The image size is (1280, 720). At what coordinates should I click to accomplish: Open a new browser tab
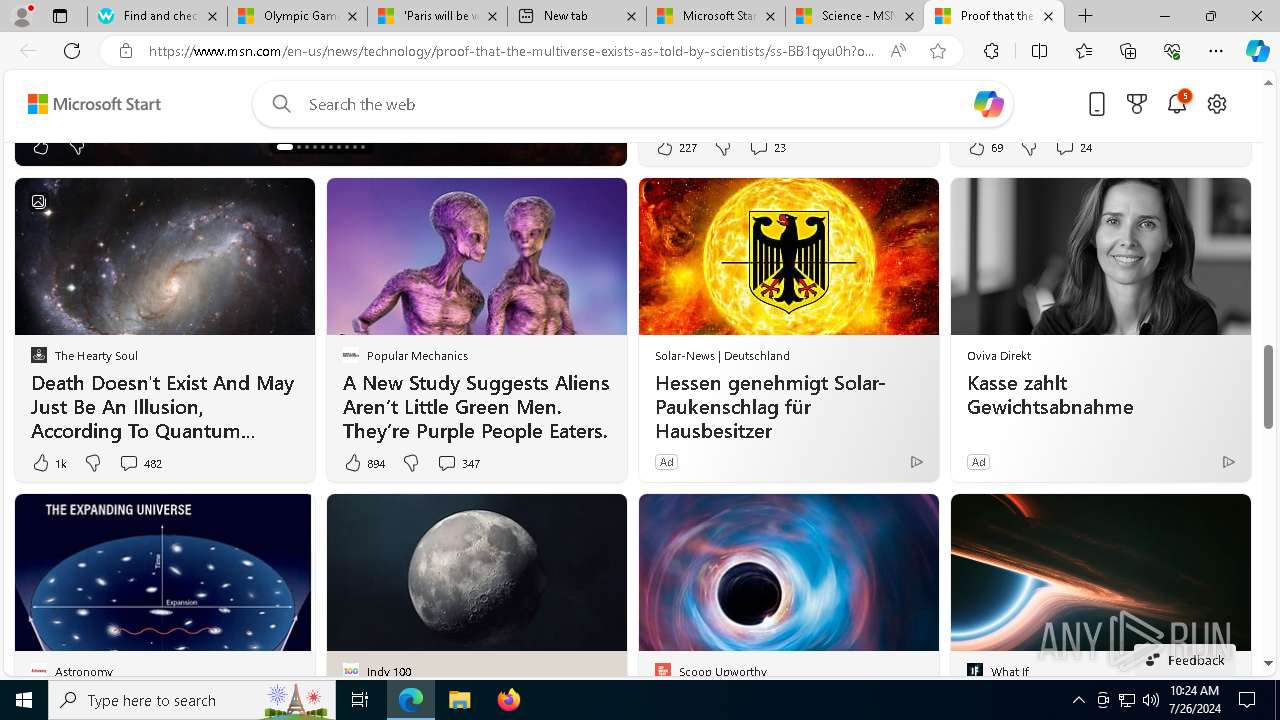point(1085,16)
